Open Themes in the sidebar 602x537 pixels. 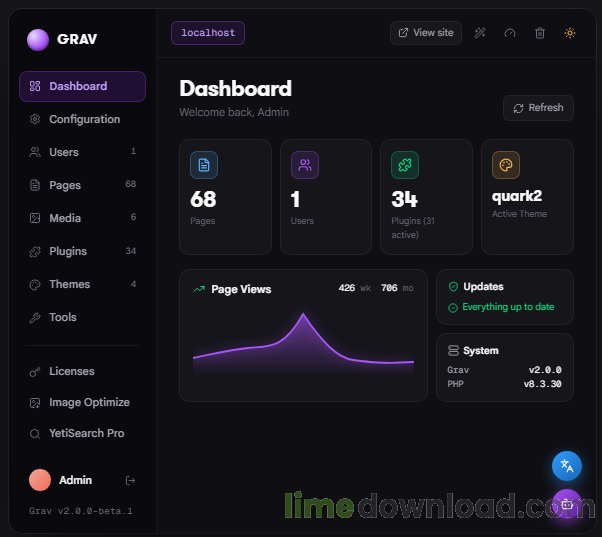tap(82, 284)
